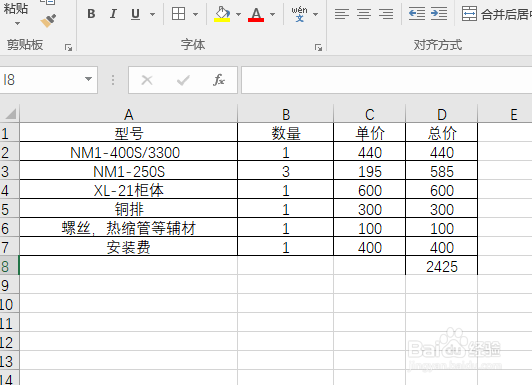Viewport: 532px width, 385px height.
Task: Select column C header
Action: 369,114
